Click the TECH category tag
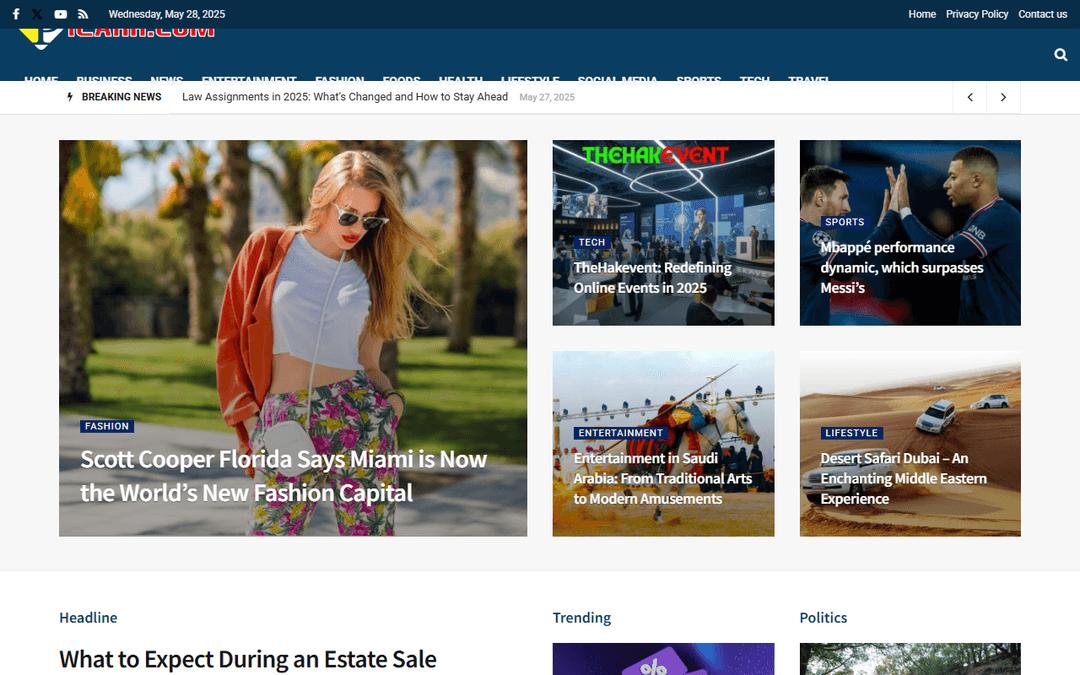This screenshot has height=675, width=1080. click(592, 242)
